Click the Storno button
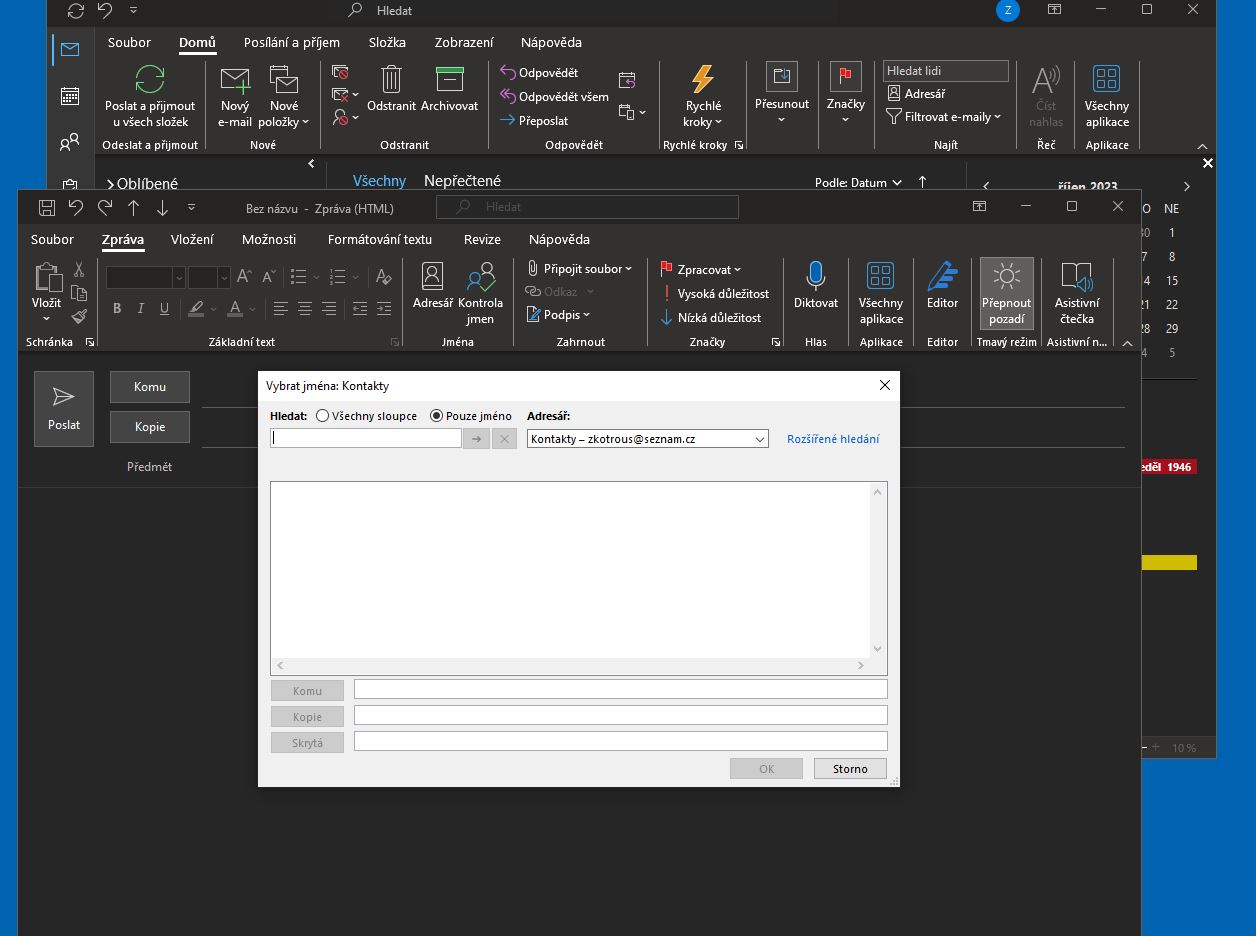 click(x=849, y=769)
